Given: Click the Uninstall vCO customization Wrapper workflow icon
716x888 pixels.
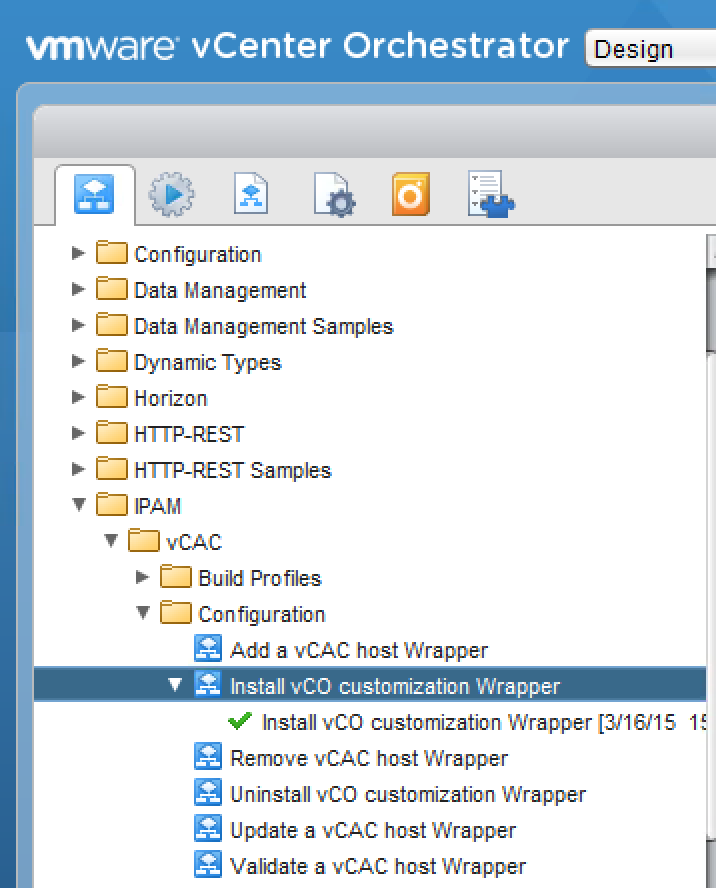Looking at the screenshot, I should click(208, 793).
